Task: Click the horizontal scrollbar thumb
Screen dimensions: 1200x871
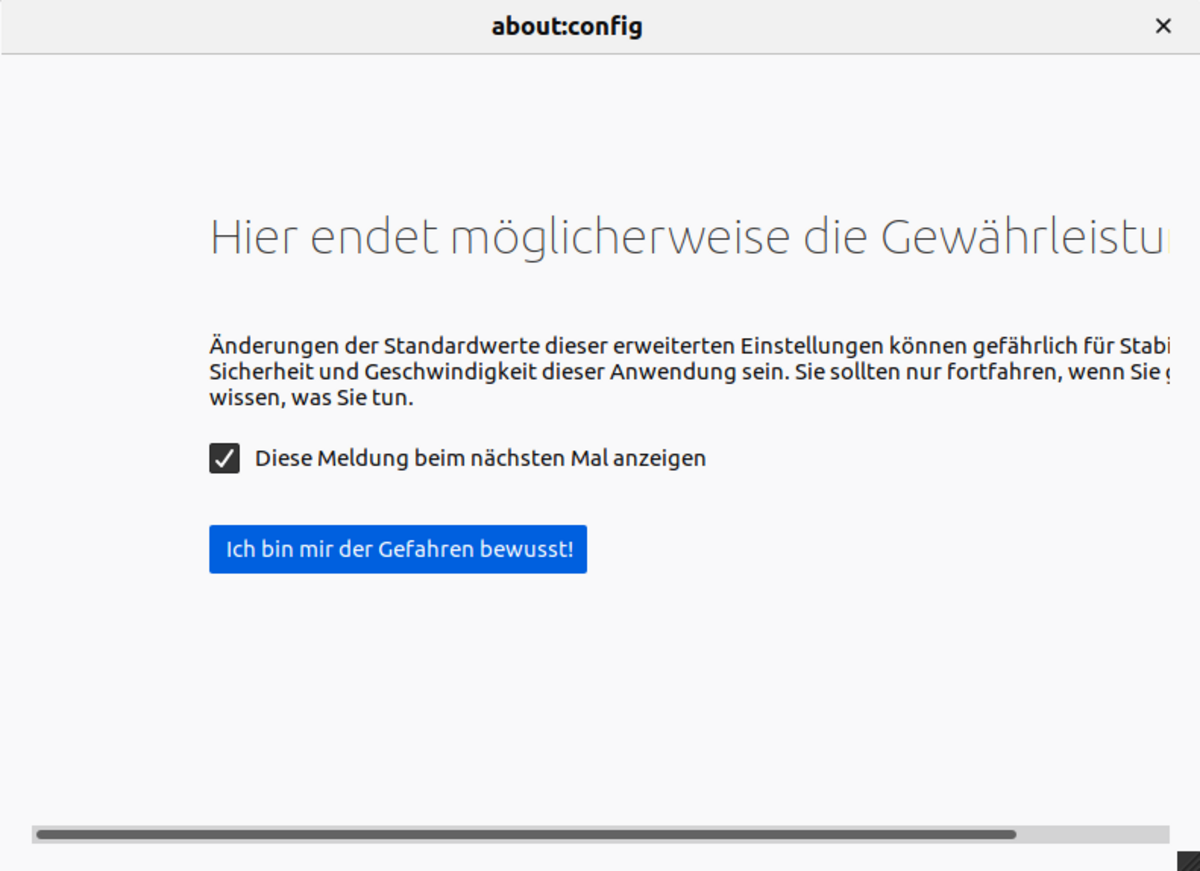Action: tap(525, 834)
